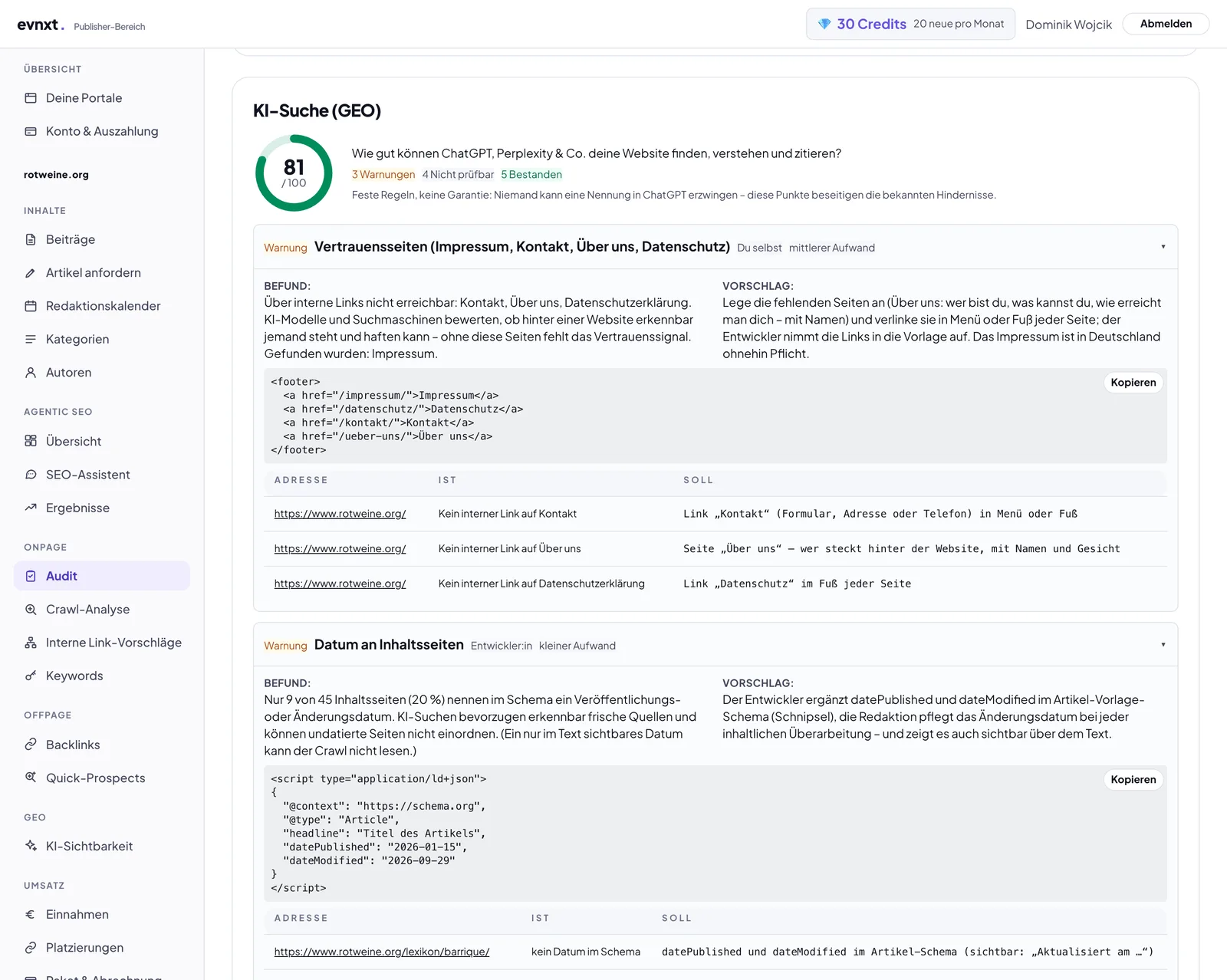Image resolution: width=1227 pixels, height=980 pixels.
Task: Click the '3 Warnungen' label
Action: click(x=383, y=175)
